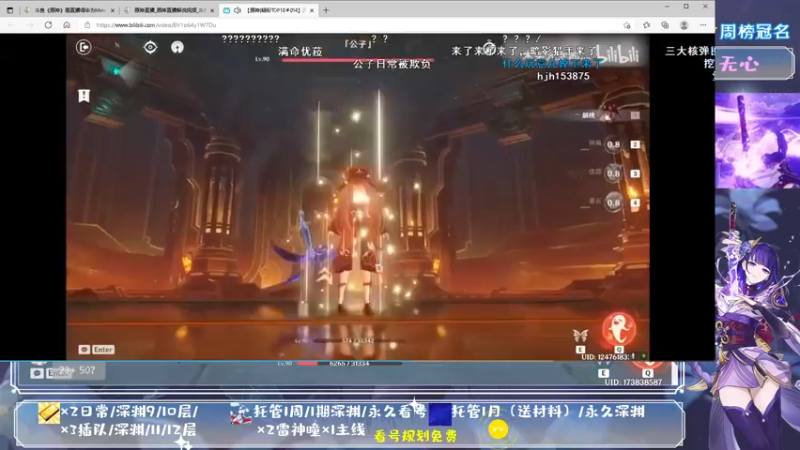Click the quest exclamation bookmark icon

click(x=84, y=95)
